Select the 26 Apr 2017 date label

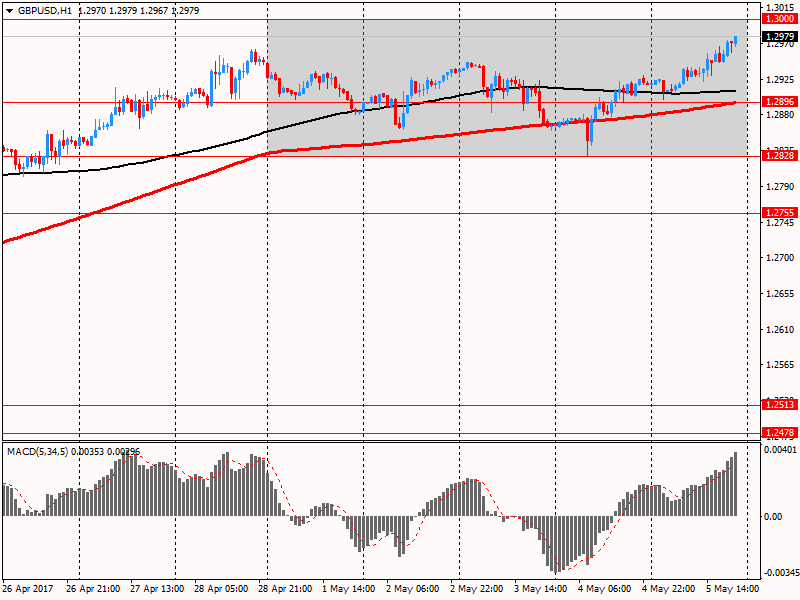pos(28,589)
